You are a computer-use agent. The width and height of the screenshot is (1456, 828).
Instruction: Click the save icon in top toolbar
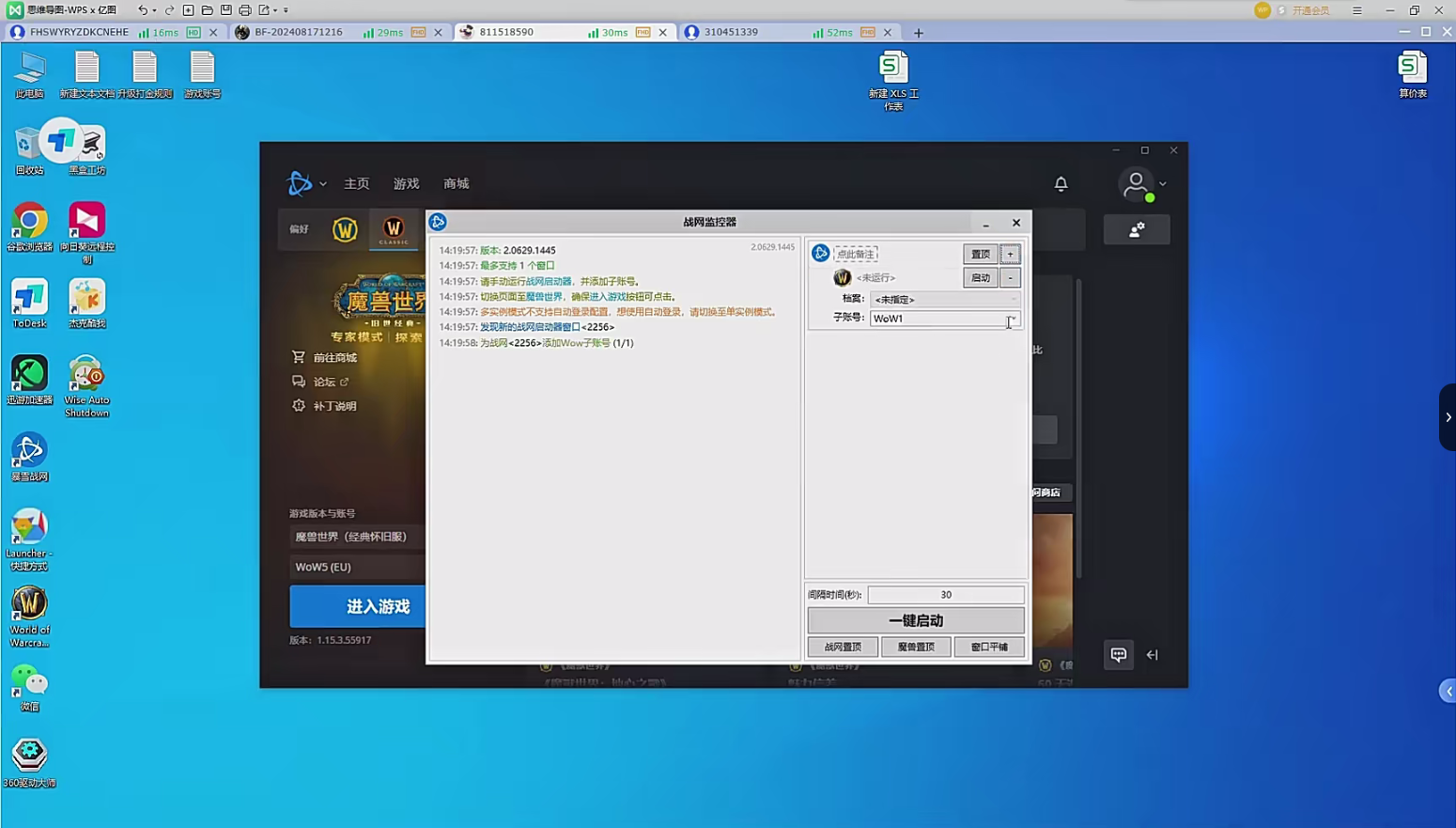tap(225, 9)
